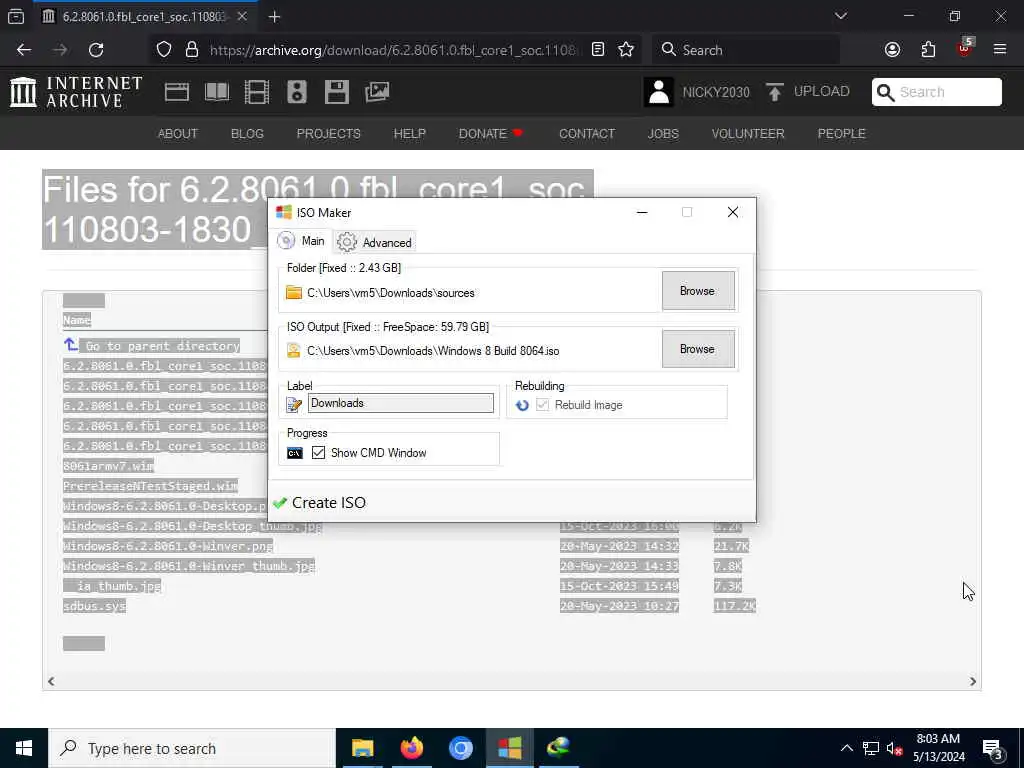Open the VOLUNTEER link
Image resolution: width=1024 pixels, height=768 pixels.
(x=748, y=133)
